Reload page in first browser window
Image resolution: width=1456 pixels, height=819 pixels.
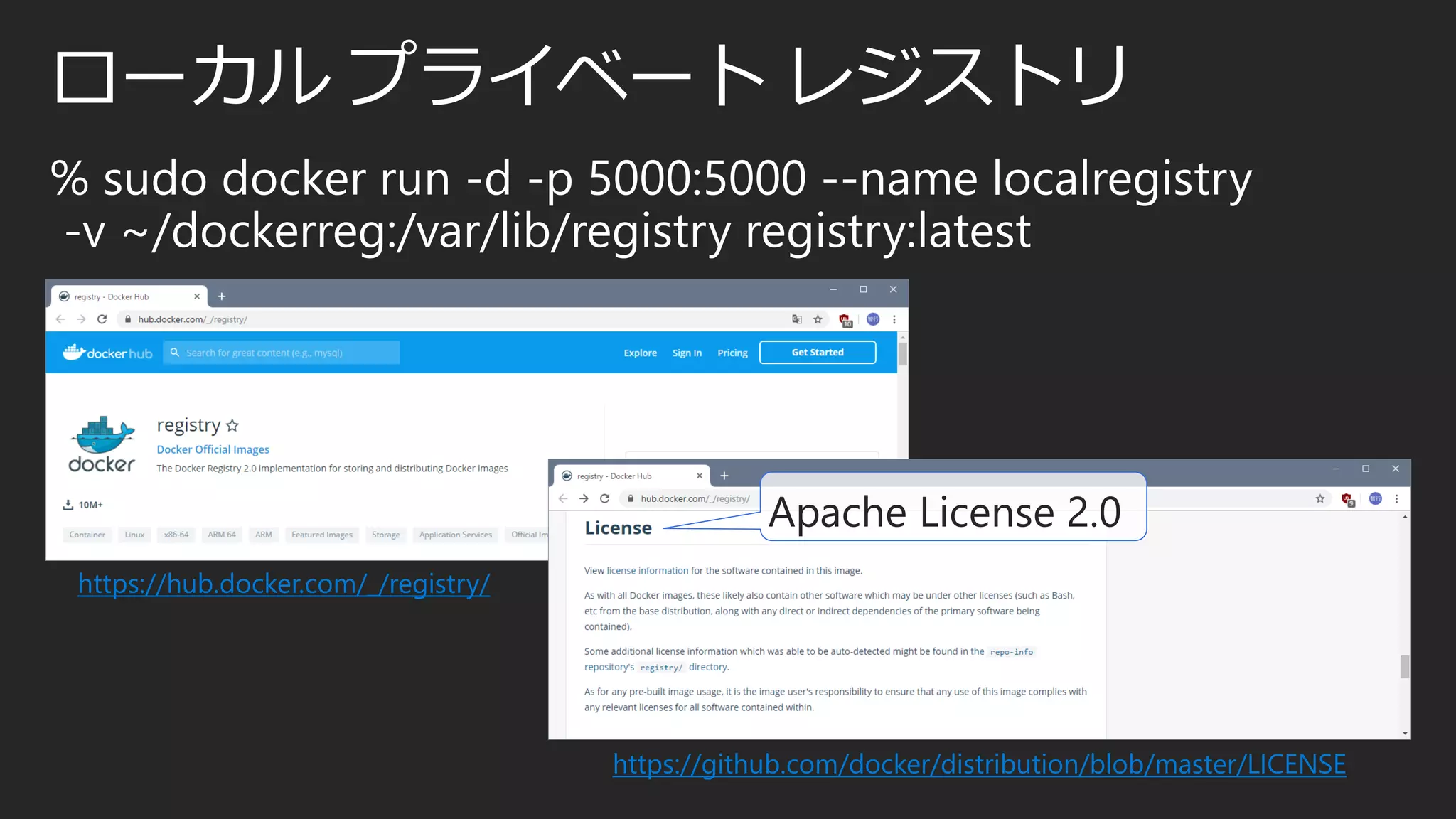click(x=102, y=319)
